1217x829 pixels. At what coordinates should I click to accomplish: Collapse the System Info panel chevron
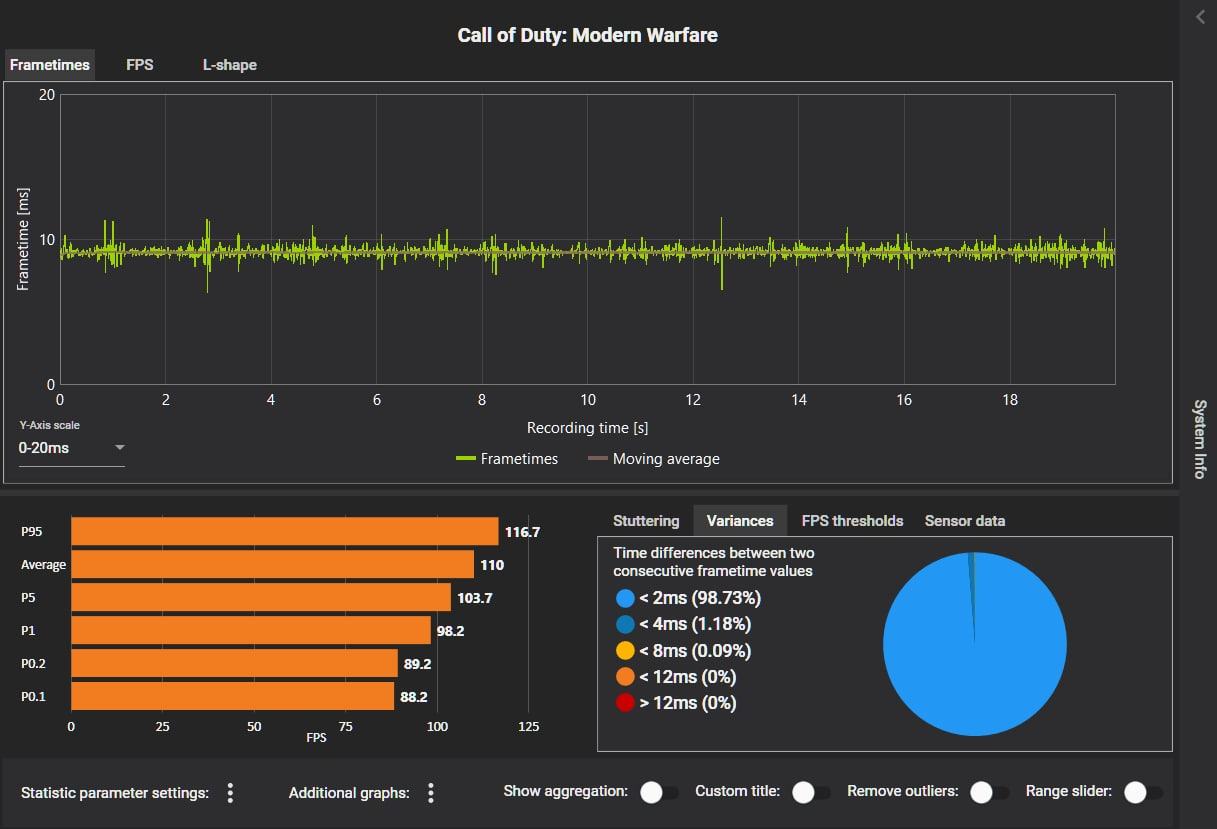[1201, 17]
